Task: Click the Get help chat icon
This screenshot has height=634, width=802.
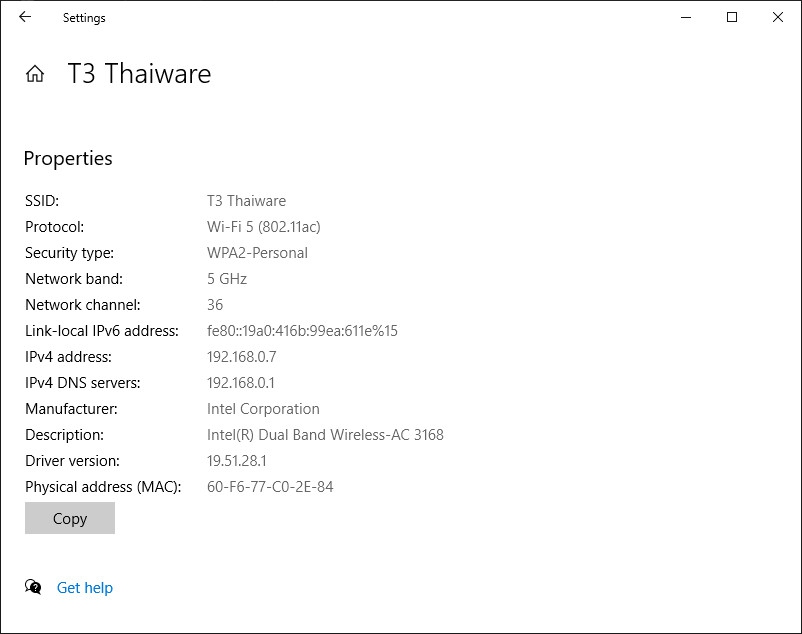Action: [x=34, y=588]
